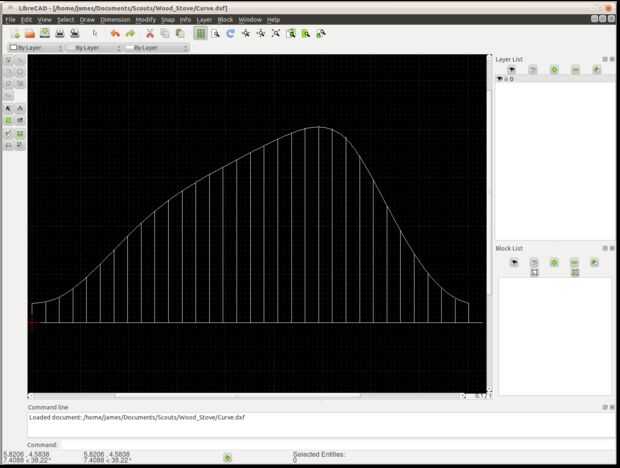Cut selection using the scissors icon
The image size is (620, 468).
[150, 34]
